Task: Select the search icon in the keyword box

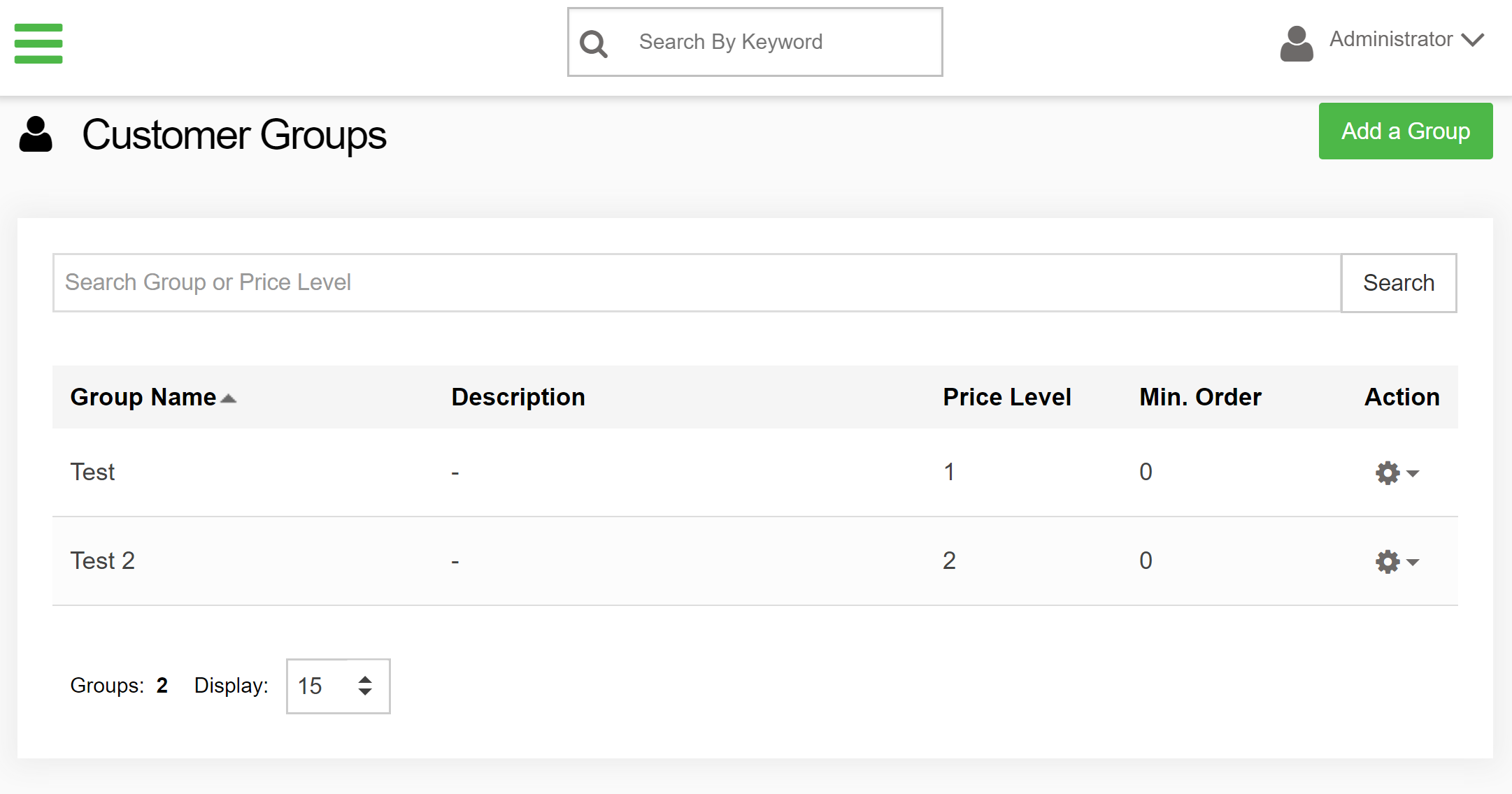Action: click(x=593, y=42)
